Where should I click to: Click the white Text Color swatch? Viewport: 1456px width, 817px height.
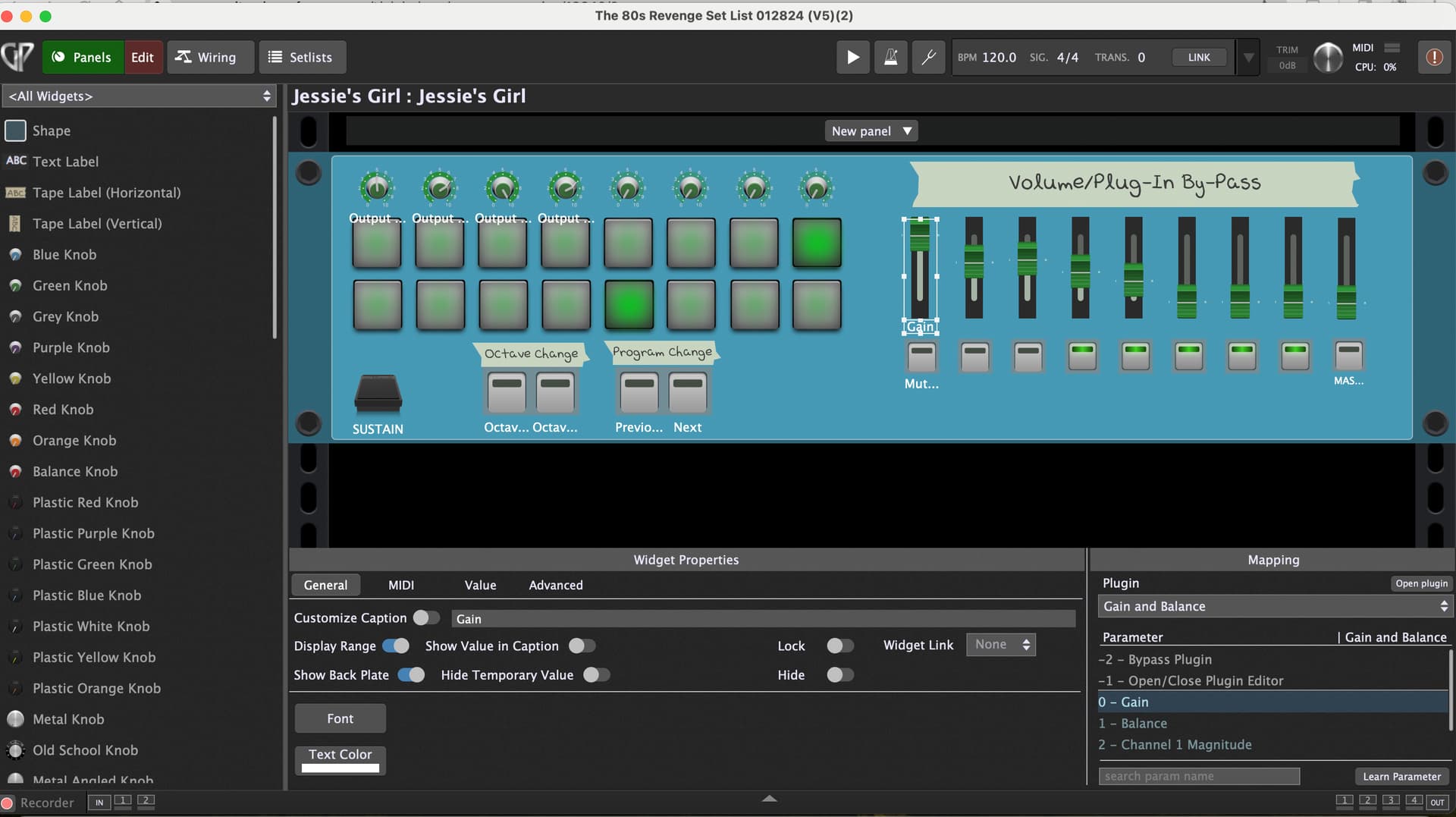(340, 768)
